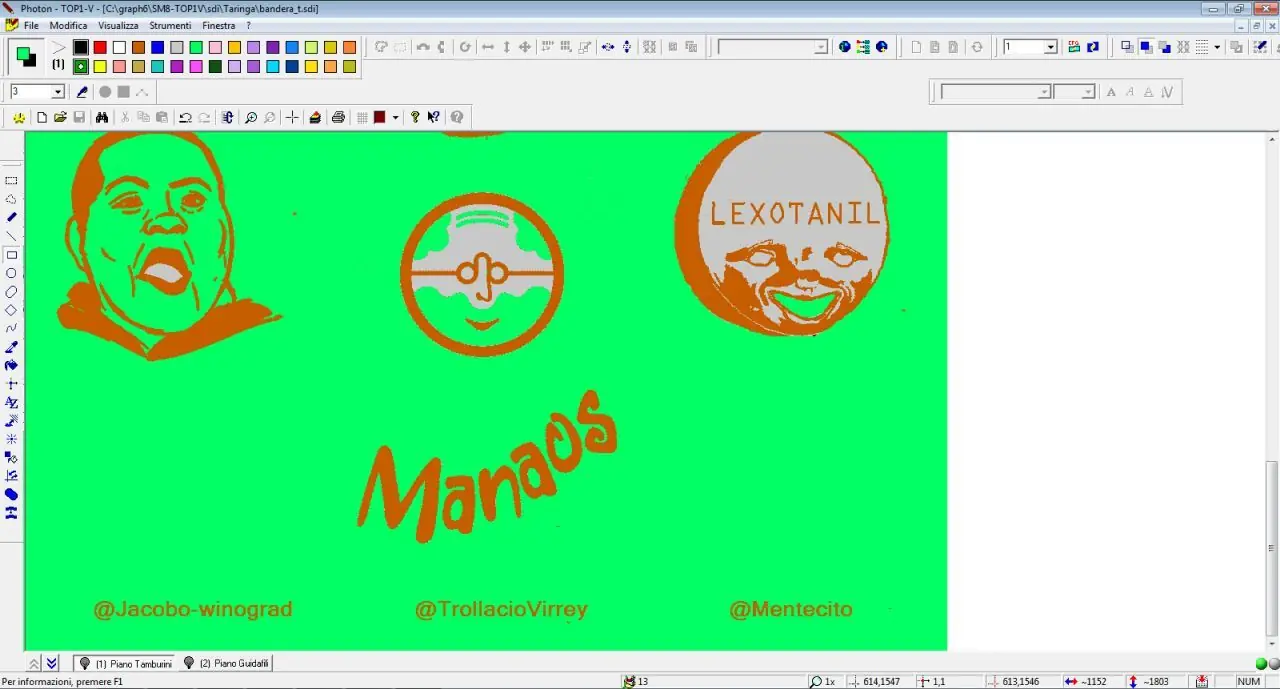Open the Strumenti menu

(x=170, y=25)
